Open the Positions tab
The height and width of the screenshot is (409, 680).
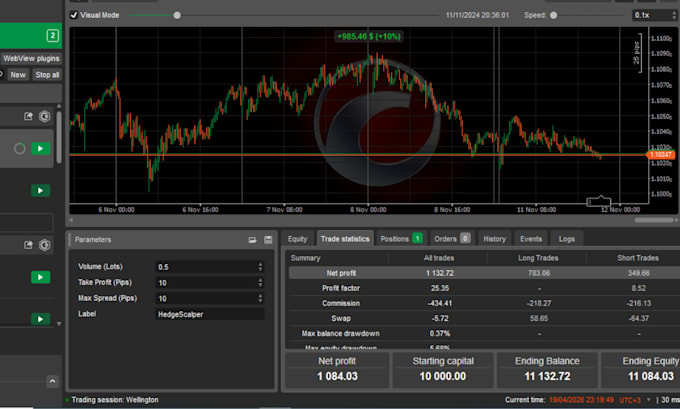coord(401,239)
